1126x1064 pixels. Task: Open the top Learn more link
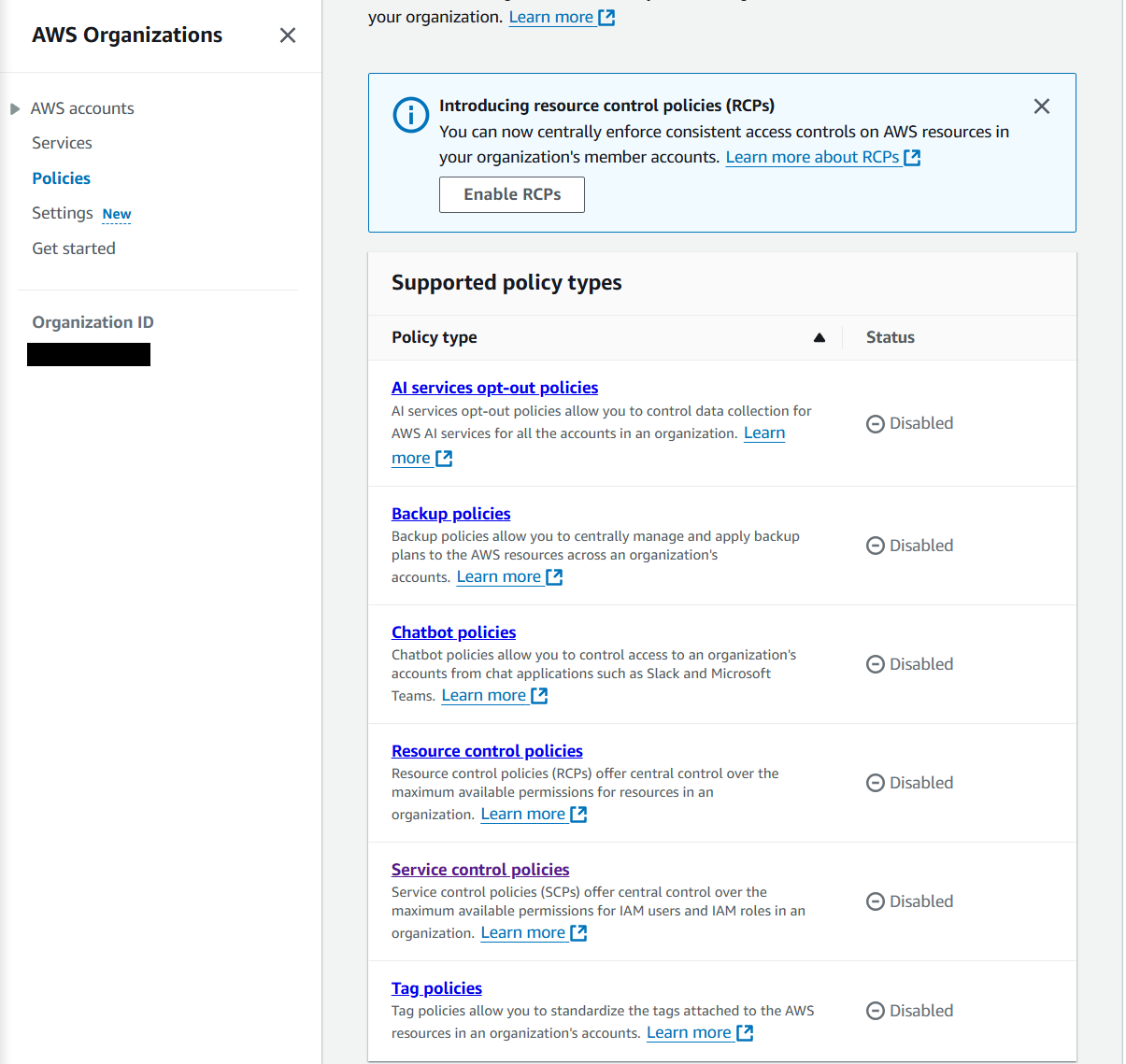tap(551, 17)
